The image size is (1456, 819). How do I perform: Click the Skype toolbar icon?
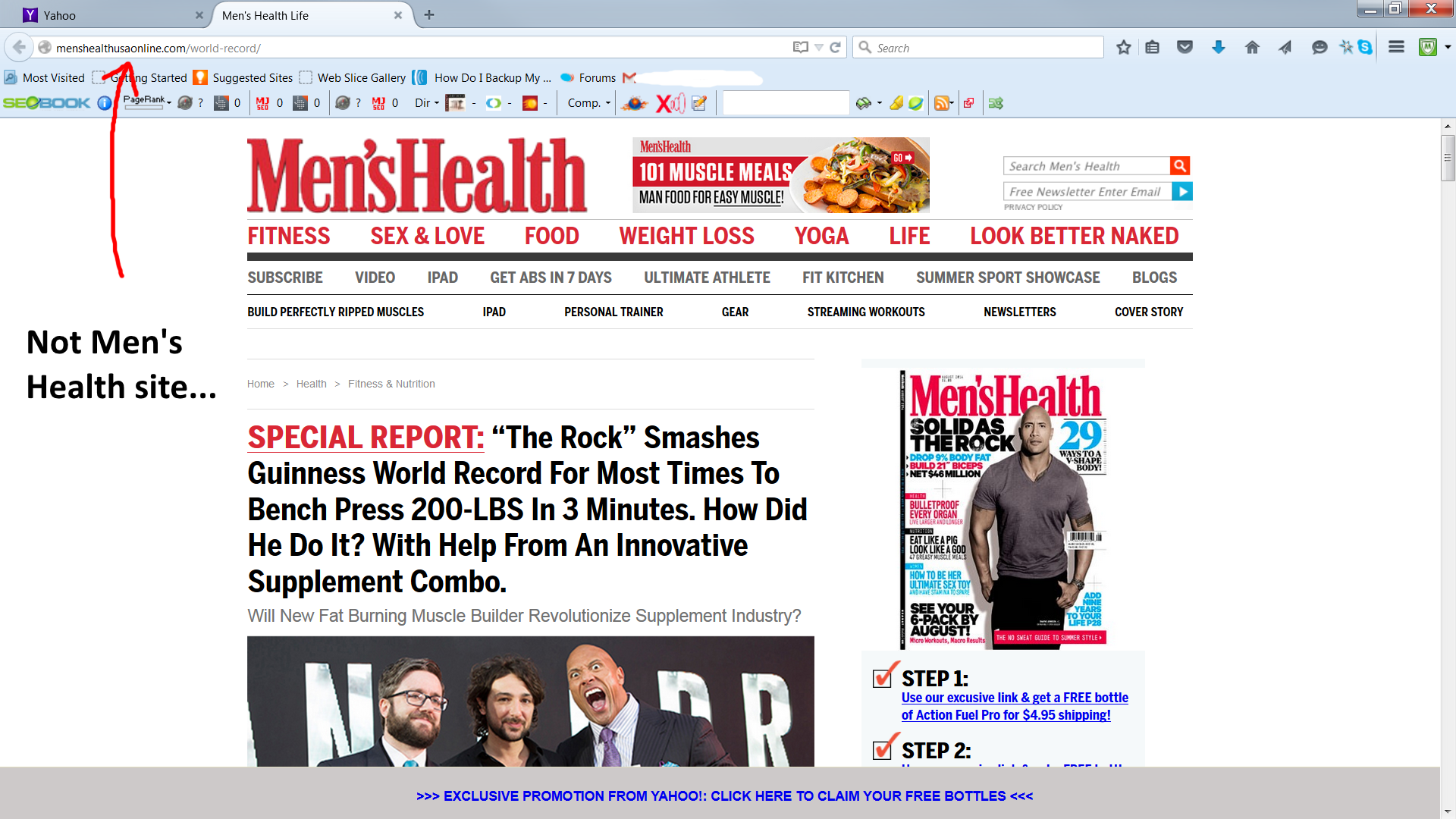tap(1365, 47)
